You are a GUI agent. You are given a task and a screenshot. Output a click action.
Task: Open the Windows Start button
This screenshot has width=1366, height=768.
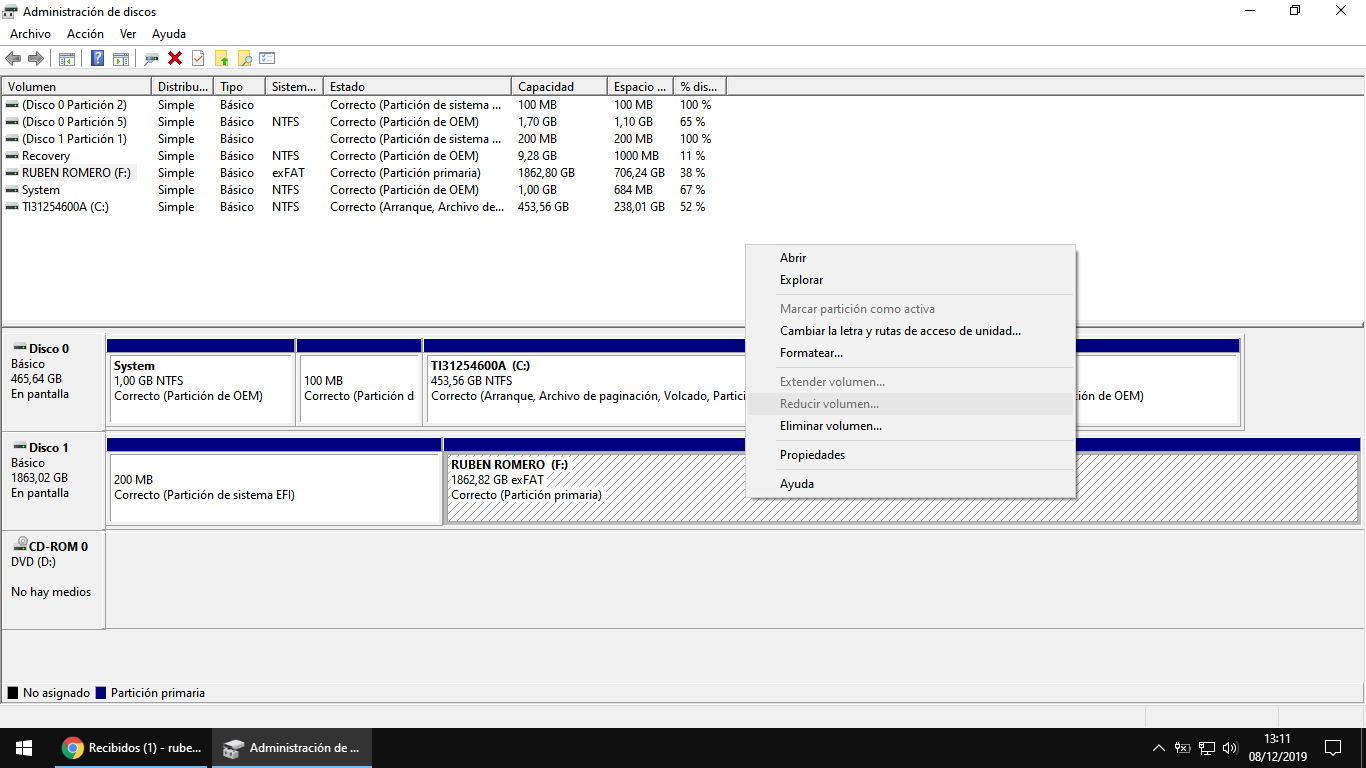(x=23, y=748)
